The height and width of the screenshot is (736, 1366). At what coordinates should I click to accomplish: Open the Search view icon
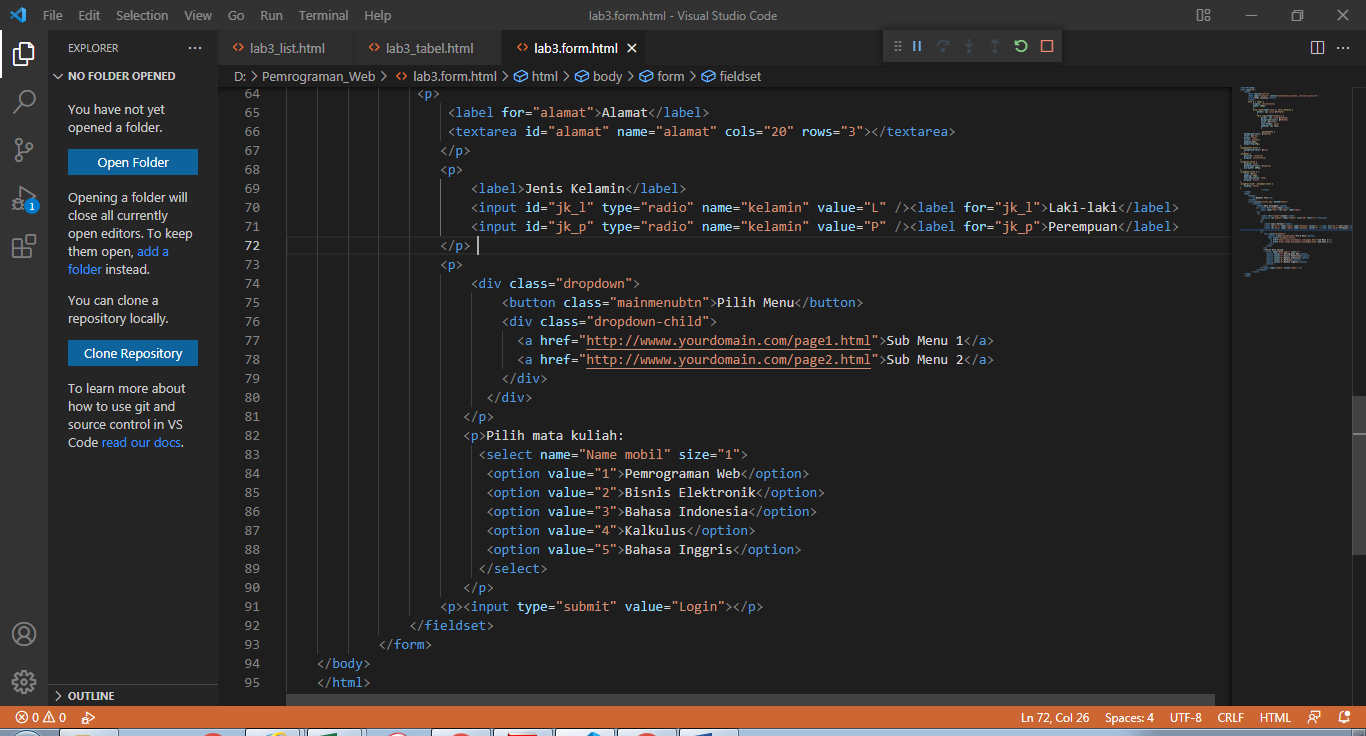[24, 101]
